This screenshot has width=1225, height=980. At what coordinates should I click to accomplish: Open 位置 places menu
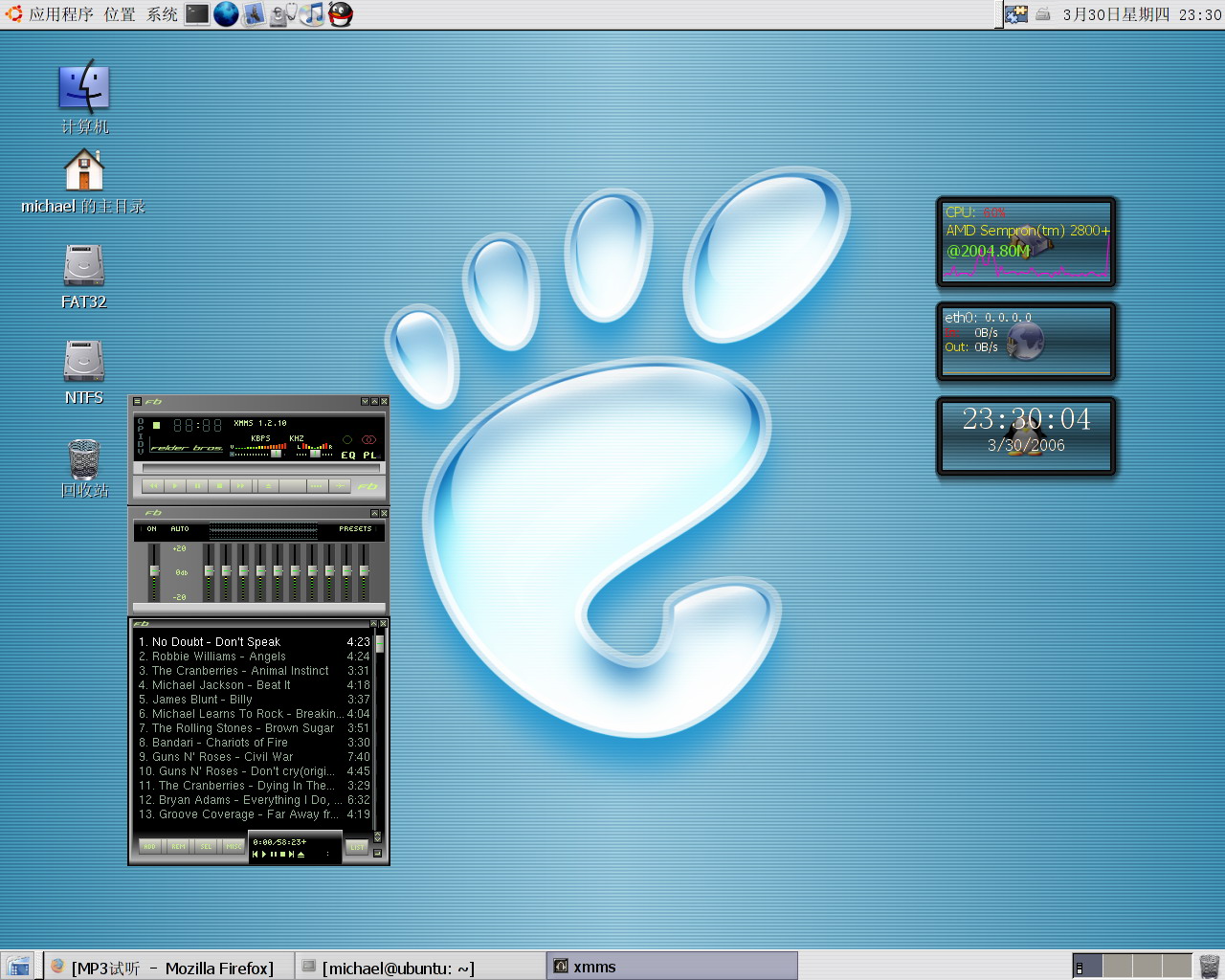tap(120, 14)
